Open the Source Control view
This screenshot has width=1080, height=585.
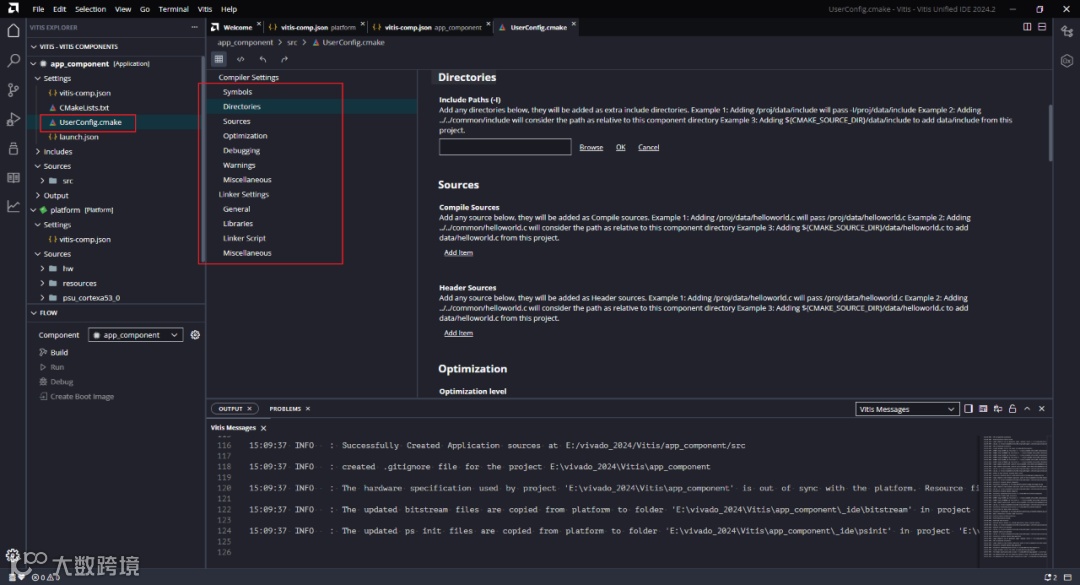pyautogui.click(x=13, y=90)
